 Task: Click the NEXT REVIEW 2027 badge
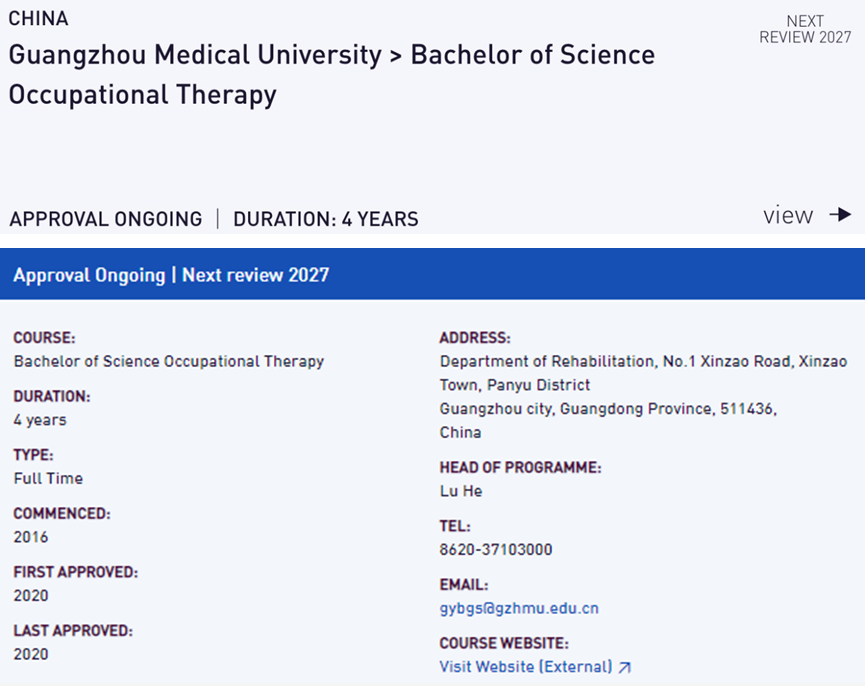(805, 29)
